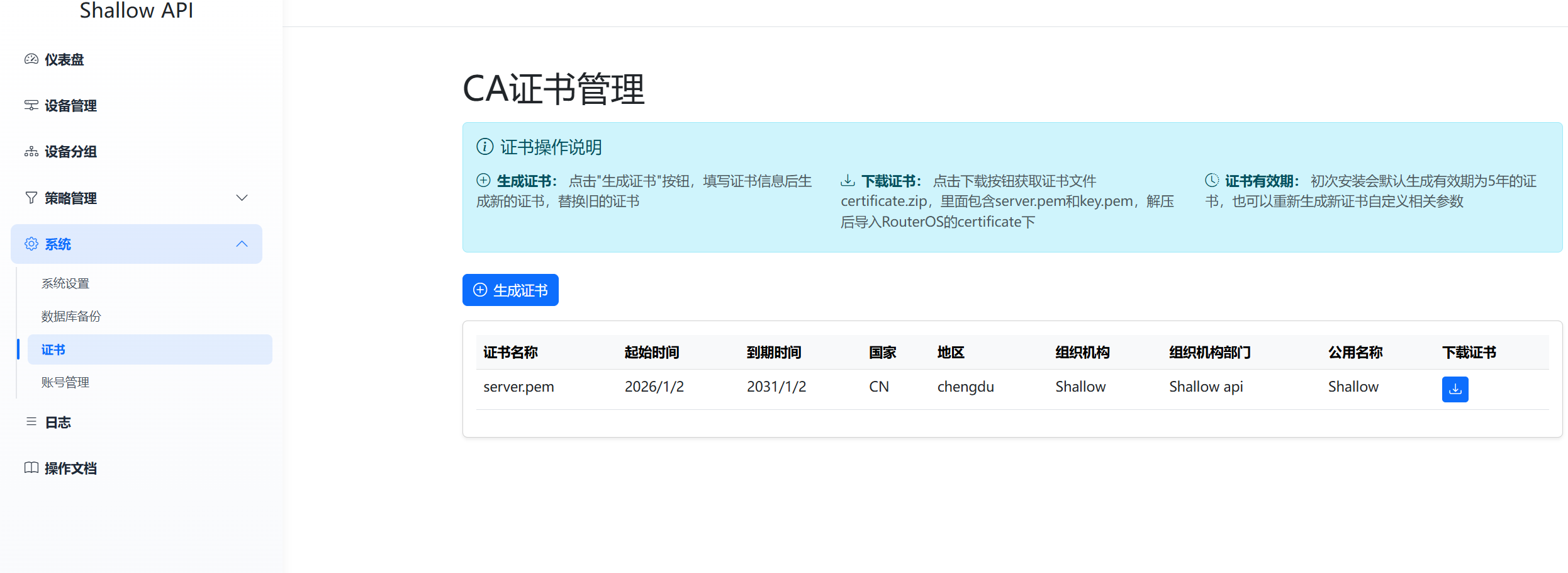Click the 生成证书 button
This screenshot has height=573, width=1568.
510,290
